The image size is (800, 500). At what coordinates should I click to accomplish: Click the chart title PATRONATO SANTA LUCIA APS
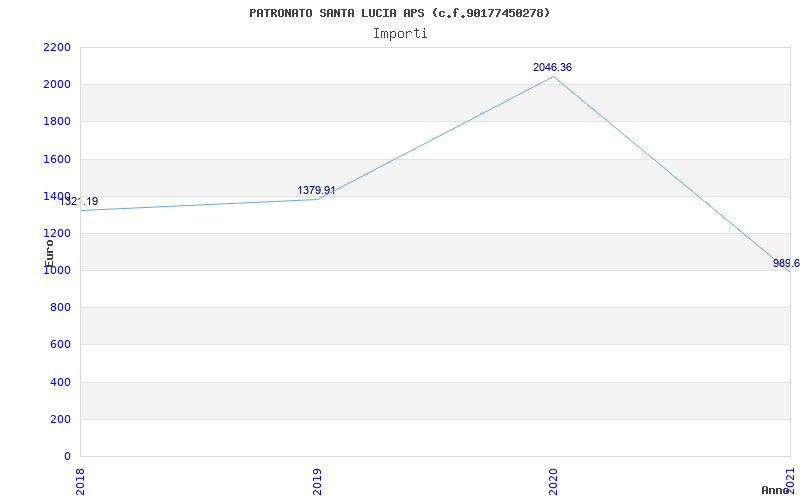(399, 13)
